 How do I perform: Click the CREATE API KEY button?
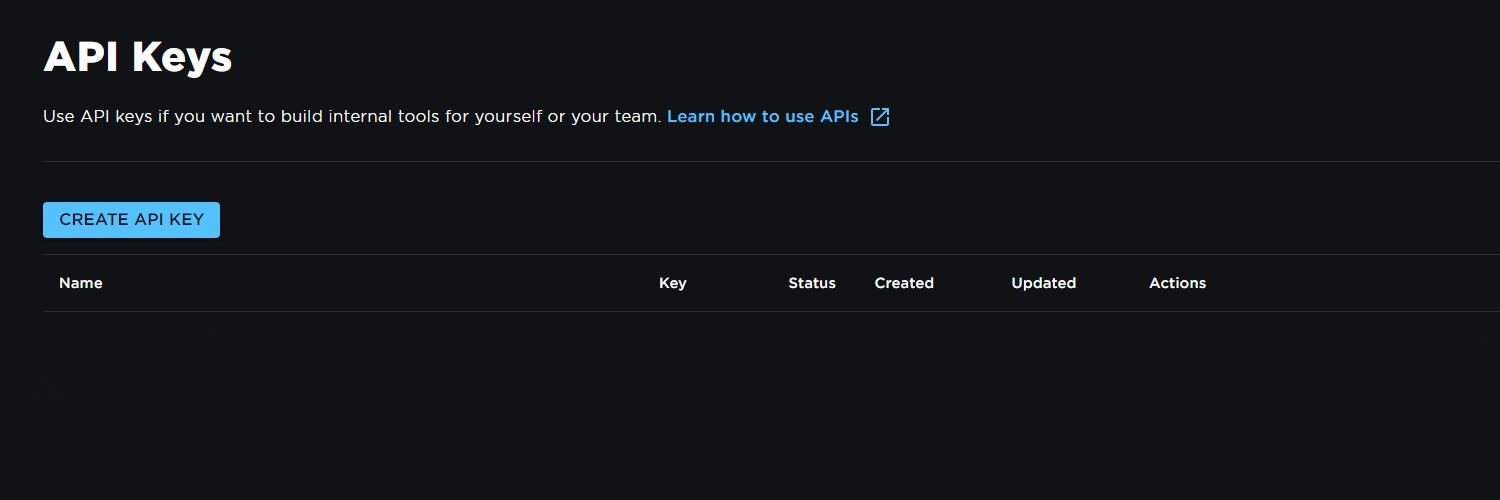click(x=131, y=220)
